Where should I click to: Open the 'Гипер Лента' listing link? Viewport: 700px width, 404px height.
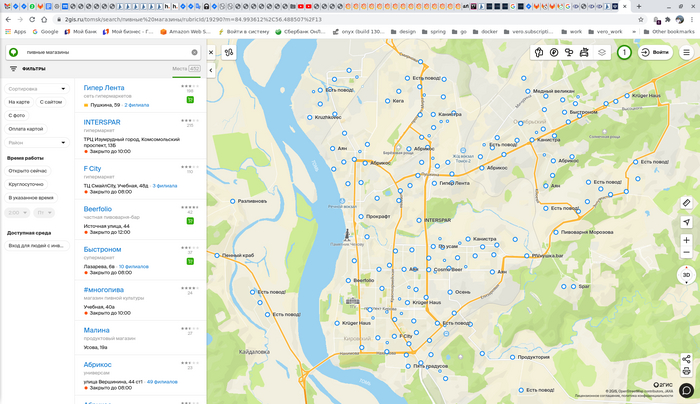(104, 88)
